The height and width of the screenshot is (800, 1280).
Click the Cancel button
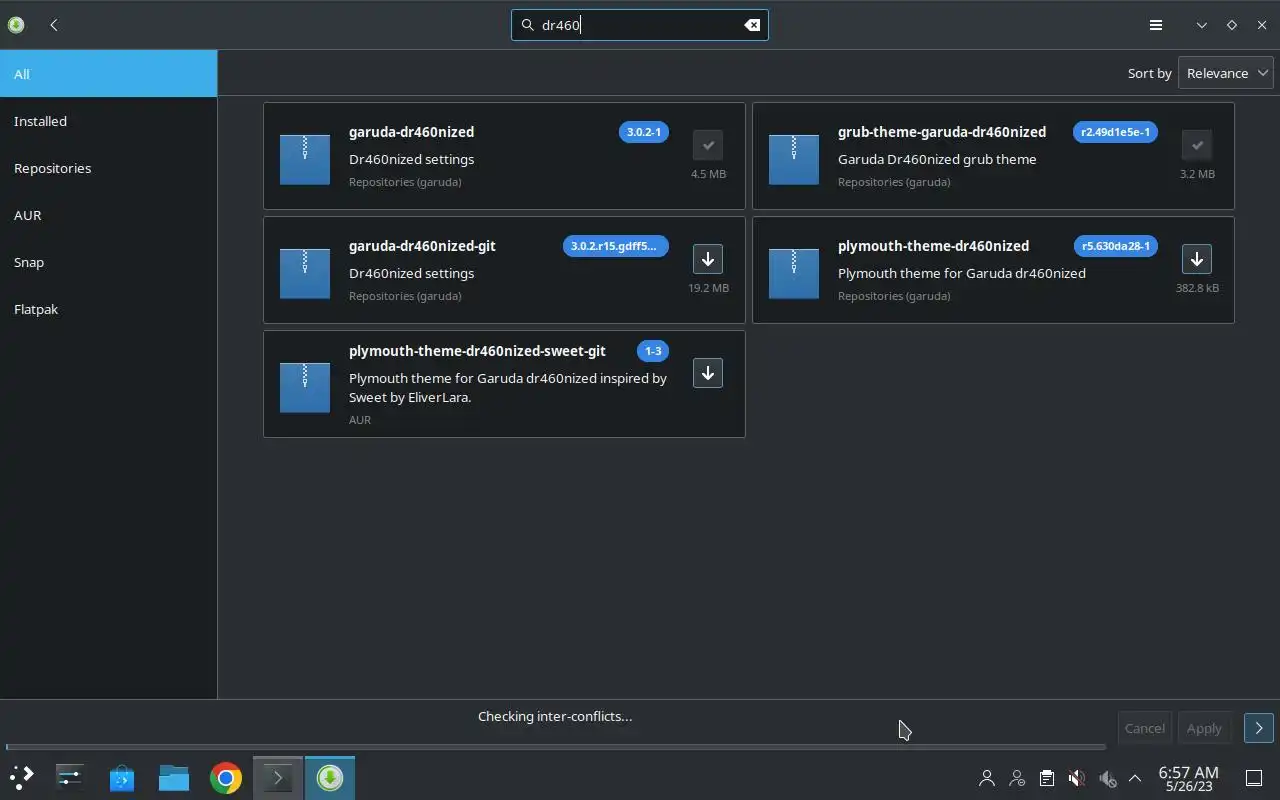click(x=1144, y=728)
